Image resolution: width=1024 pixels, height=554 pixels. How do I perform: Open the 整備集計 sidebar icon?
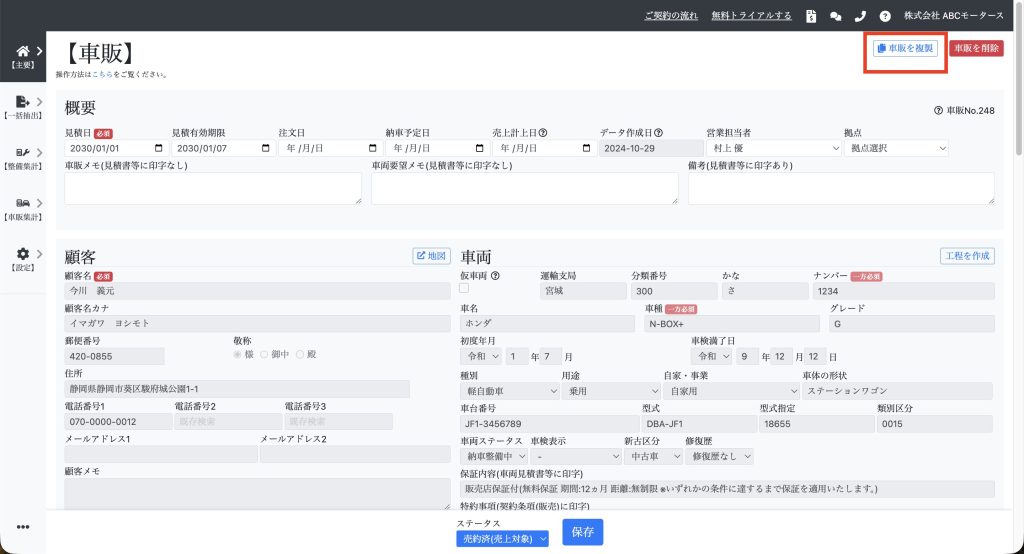22,153
